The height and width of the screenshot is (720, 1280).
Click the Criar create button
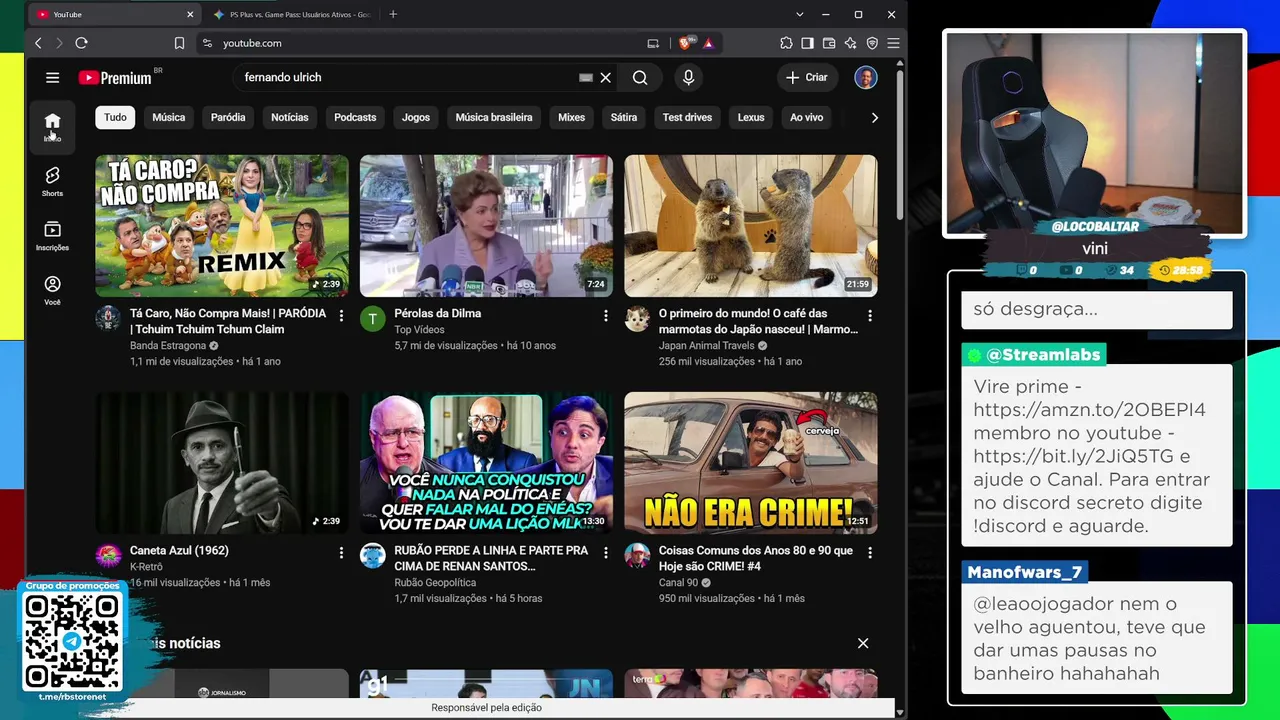(807, 77)
